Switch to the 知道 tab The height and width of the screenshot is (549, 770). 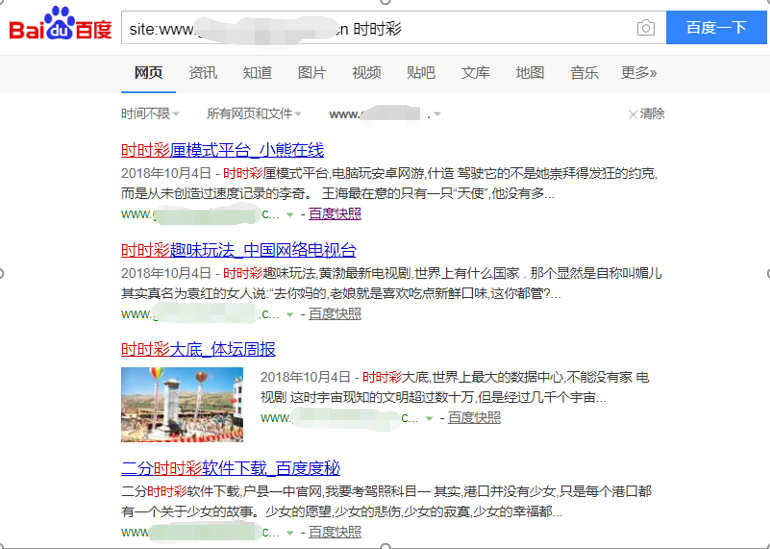pos(257,73)
